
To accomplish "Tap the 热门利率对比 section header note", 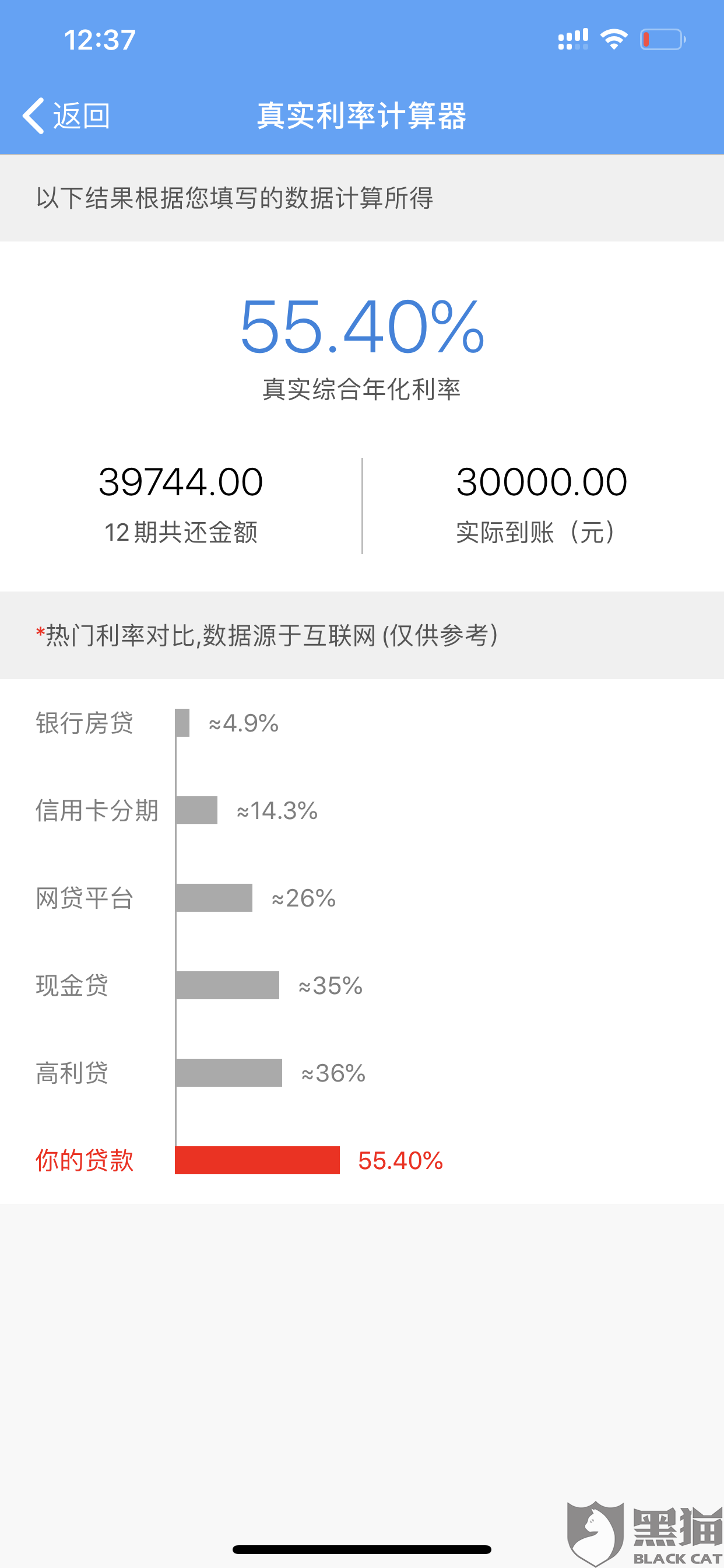I will pos(268,635).
